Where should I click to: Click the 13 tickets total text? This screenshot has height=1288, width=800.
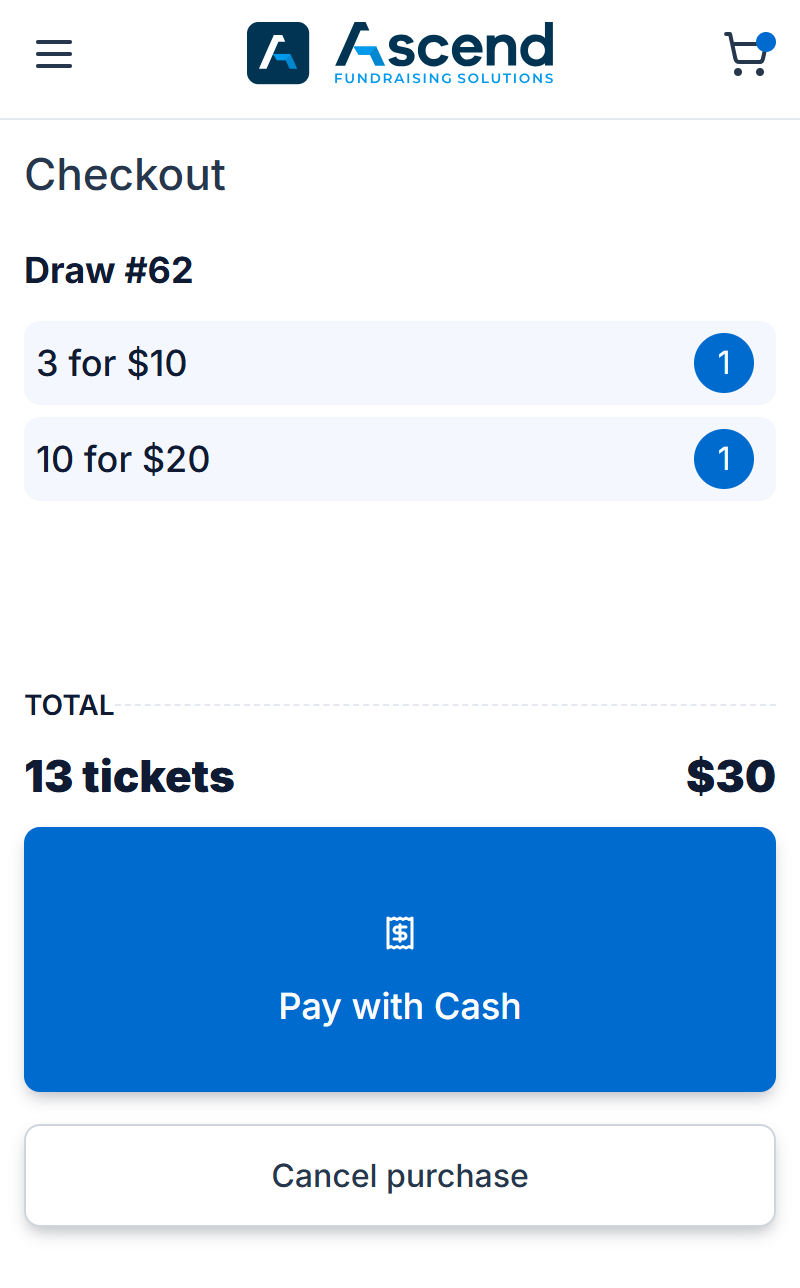130,777
